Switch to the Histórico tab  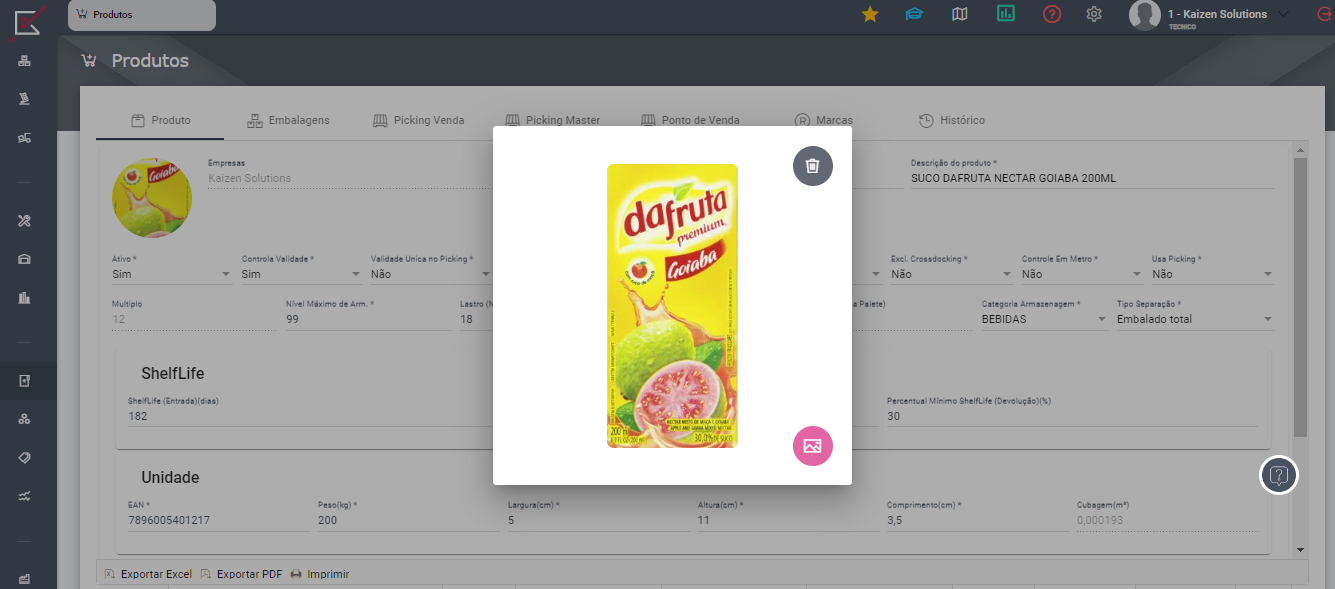[x=951, y=120]
